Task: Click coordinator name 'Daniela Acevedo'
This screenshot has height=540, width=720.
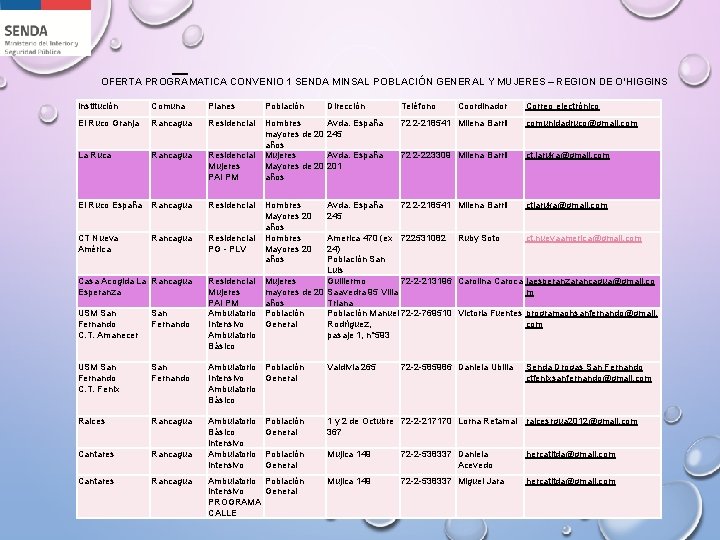Action: click(x=475, y=460)
